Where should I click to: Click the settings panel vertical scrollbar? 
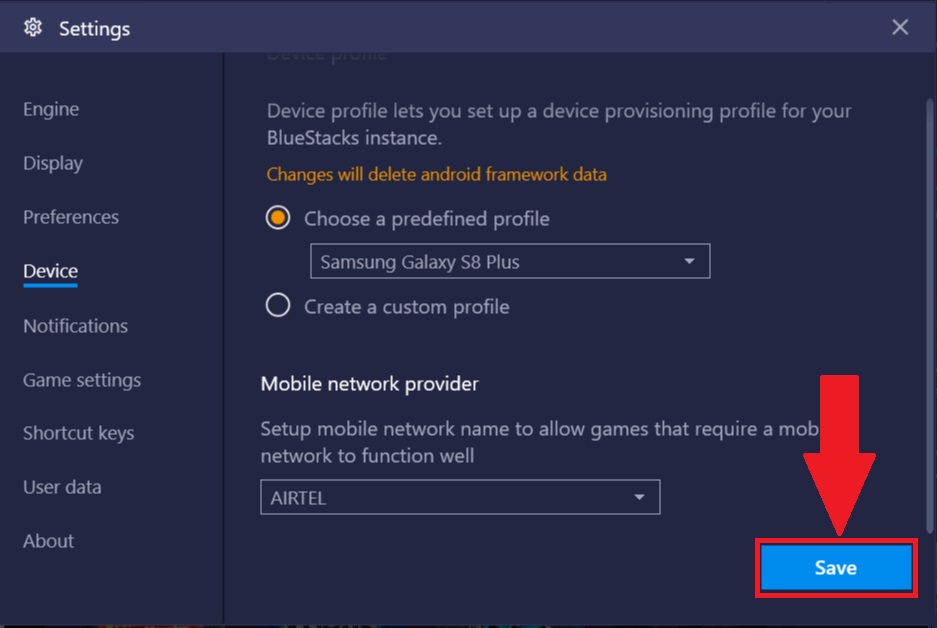coord(929,317)
